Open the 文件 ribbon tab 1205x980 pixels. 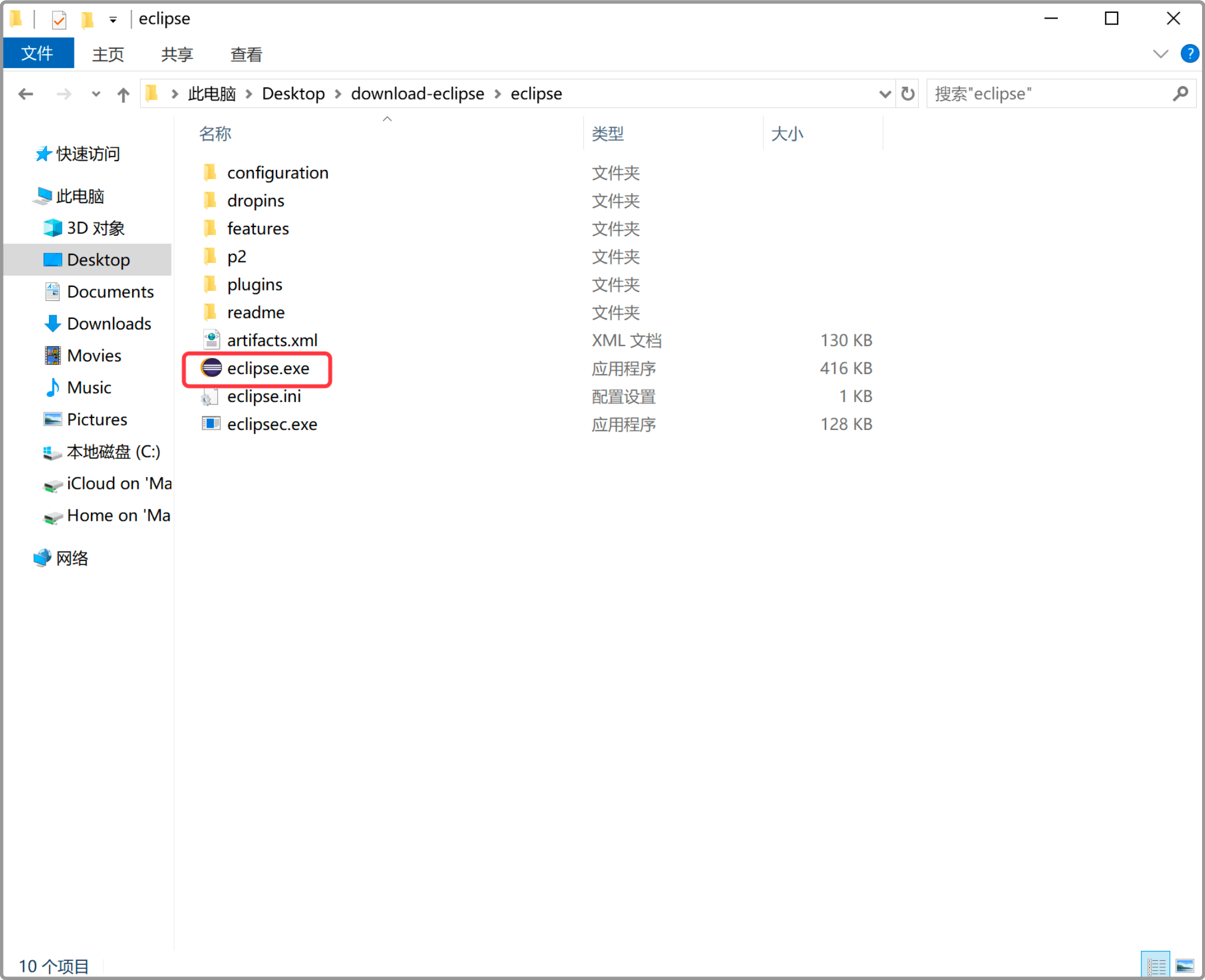click(x=38, y=54)
